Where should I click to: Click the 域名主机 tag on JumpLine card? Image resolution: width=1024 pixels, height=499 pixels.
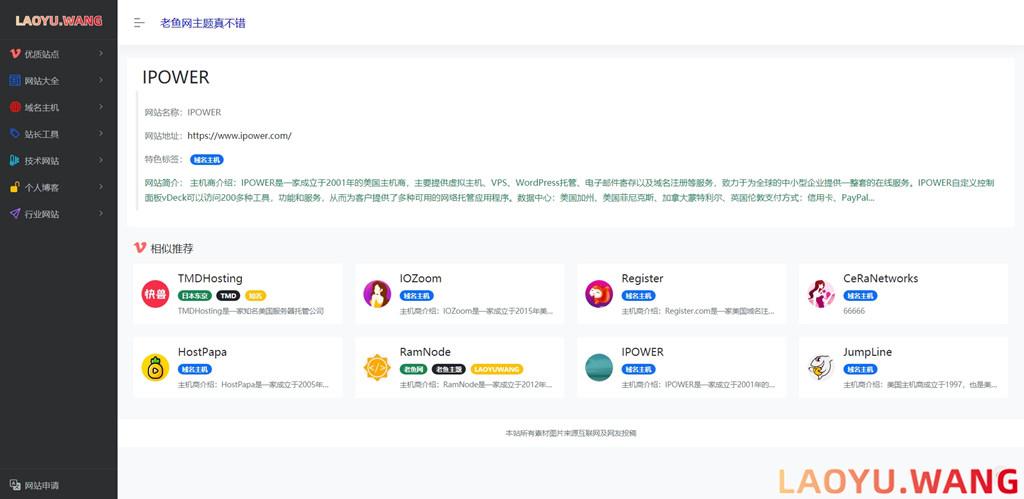(x=860, y=370)
